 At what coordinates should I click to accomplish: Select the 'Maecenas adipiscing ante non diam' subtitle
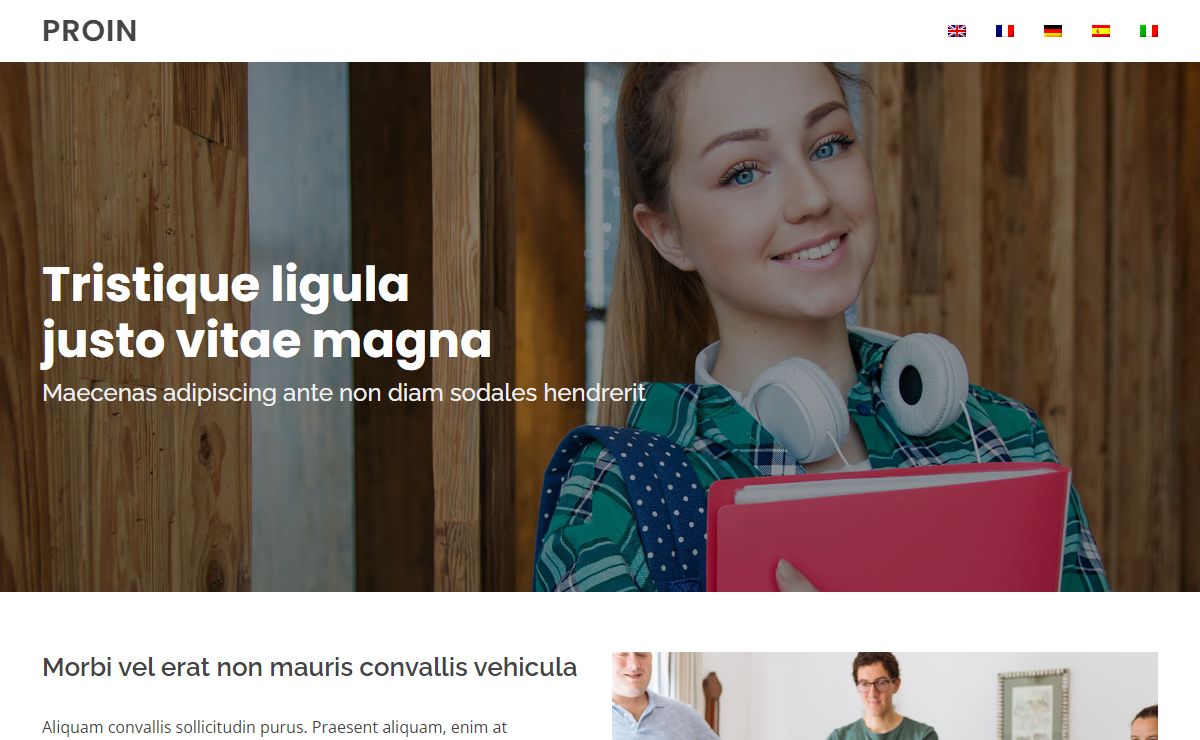point(344,392)
